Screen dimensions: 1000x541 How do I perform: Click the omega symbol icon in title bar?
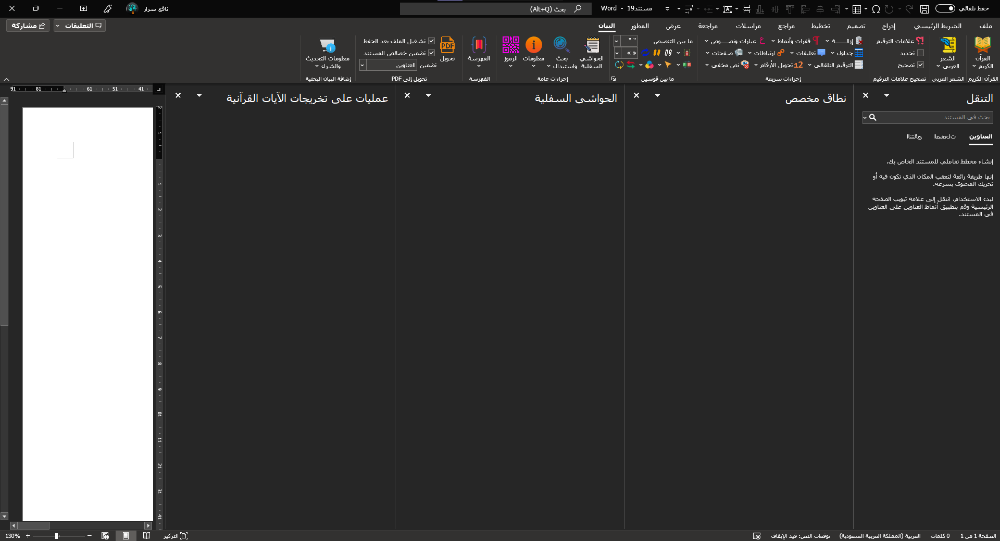click(x=876, y=9)
